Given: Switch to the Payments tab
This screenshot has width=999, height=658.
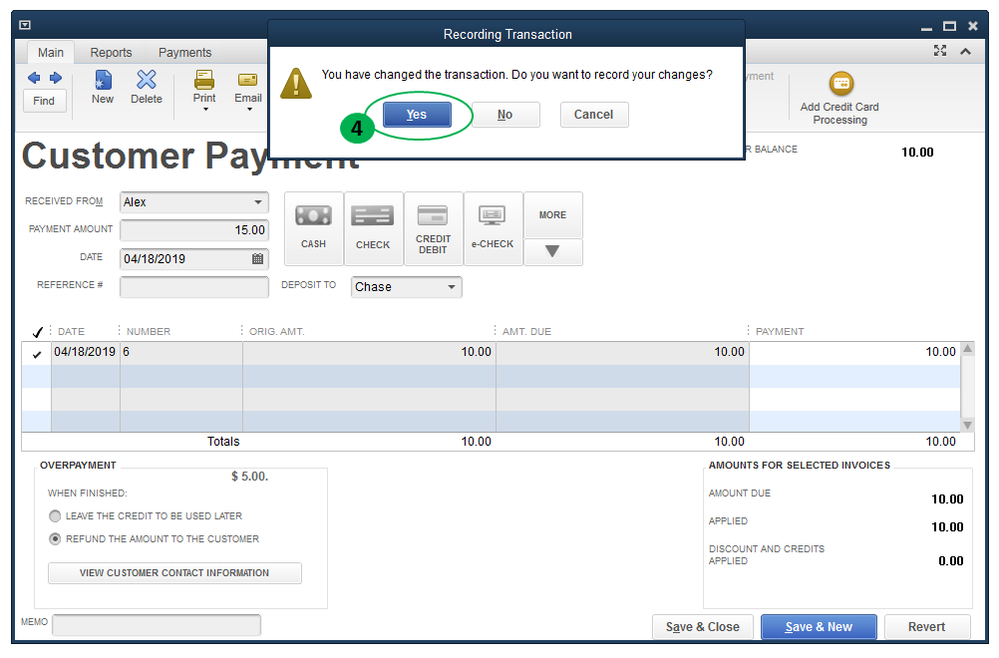Looking at the screenshot, I should point(185,52).
